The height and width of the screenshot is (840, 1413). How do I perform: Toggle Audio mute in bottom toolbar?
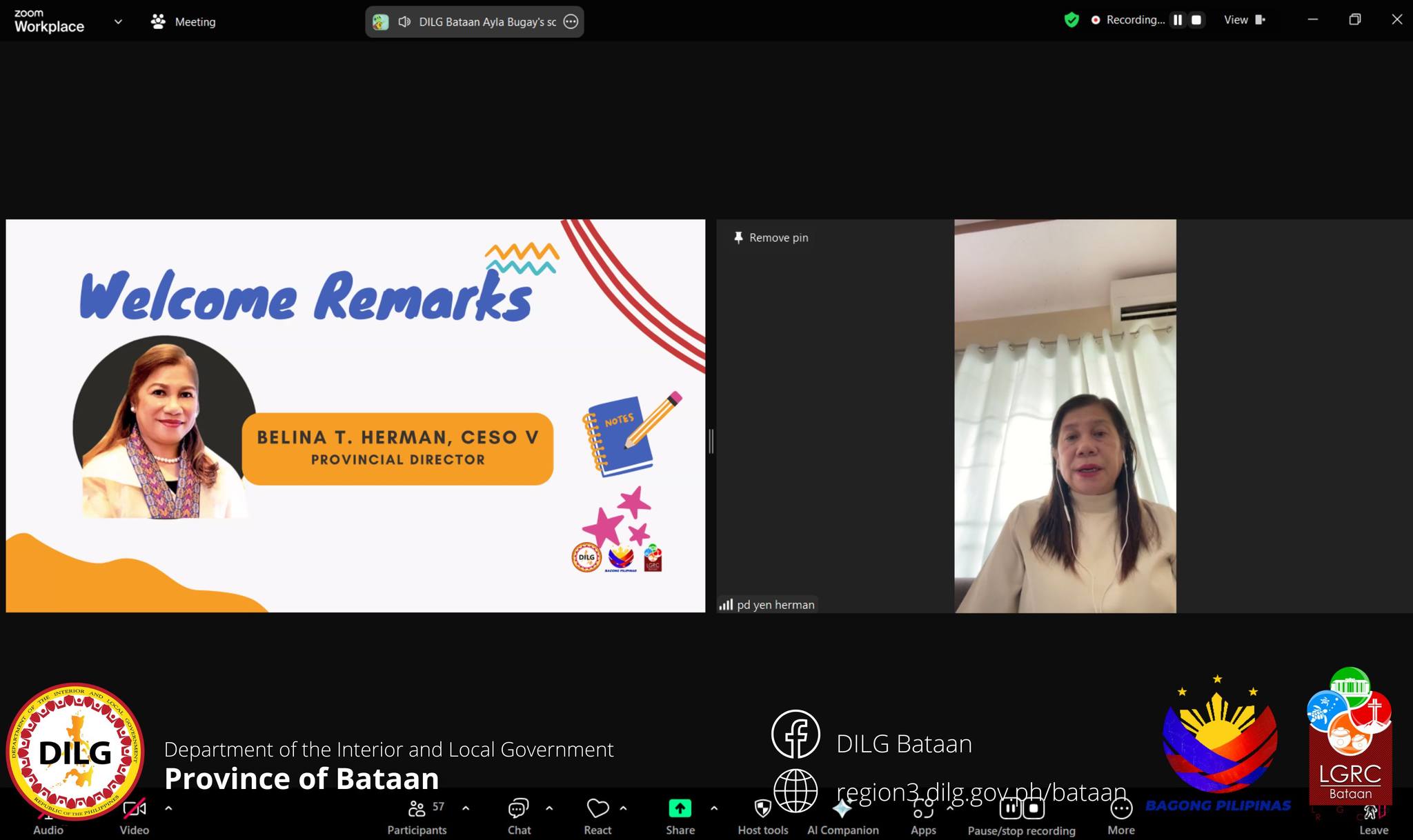(x=48, y=818)
